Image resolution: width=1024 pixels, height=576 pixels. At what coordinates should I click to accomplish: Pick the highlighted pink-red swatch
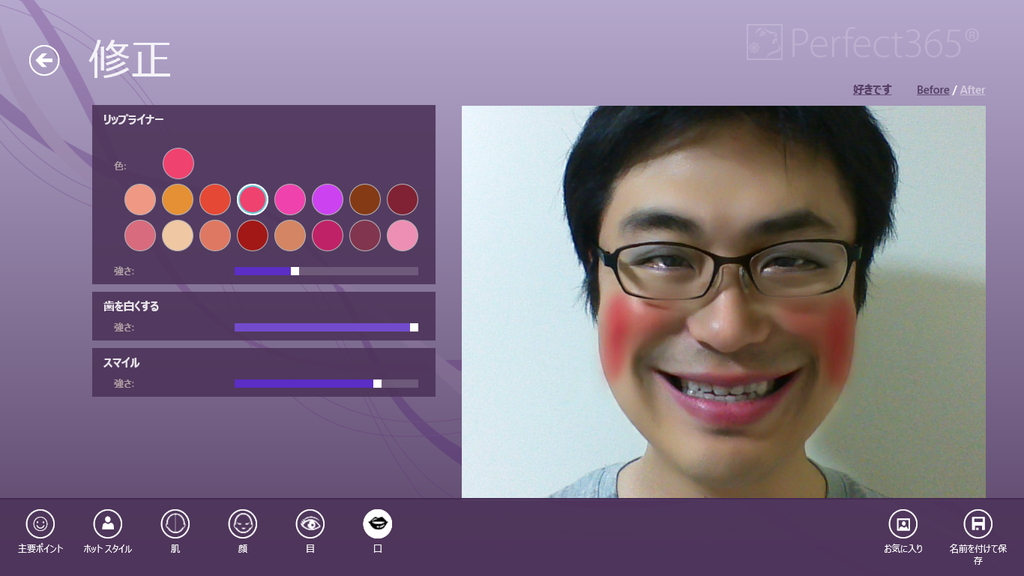pyautogui.click(x=253, y=199)
